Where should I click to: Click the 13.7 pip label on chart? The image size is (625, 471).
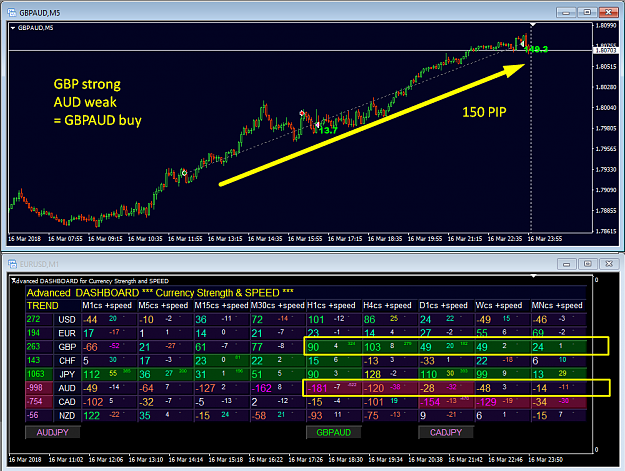pos(328,130)
